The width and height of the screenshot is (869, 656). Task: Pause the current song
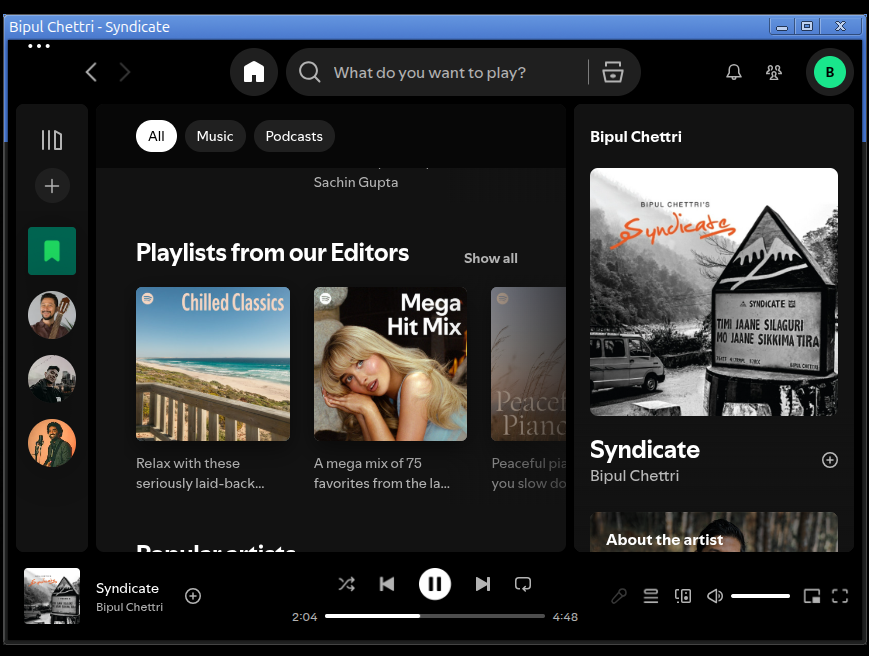tap(435, 584)
